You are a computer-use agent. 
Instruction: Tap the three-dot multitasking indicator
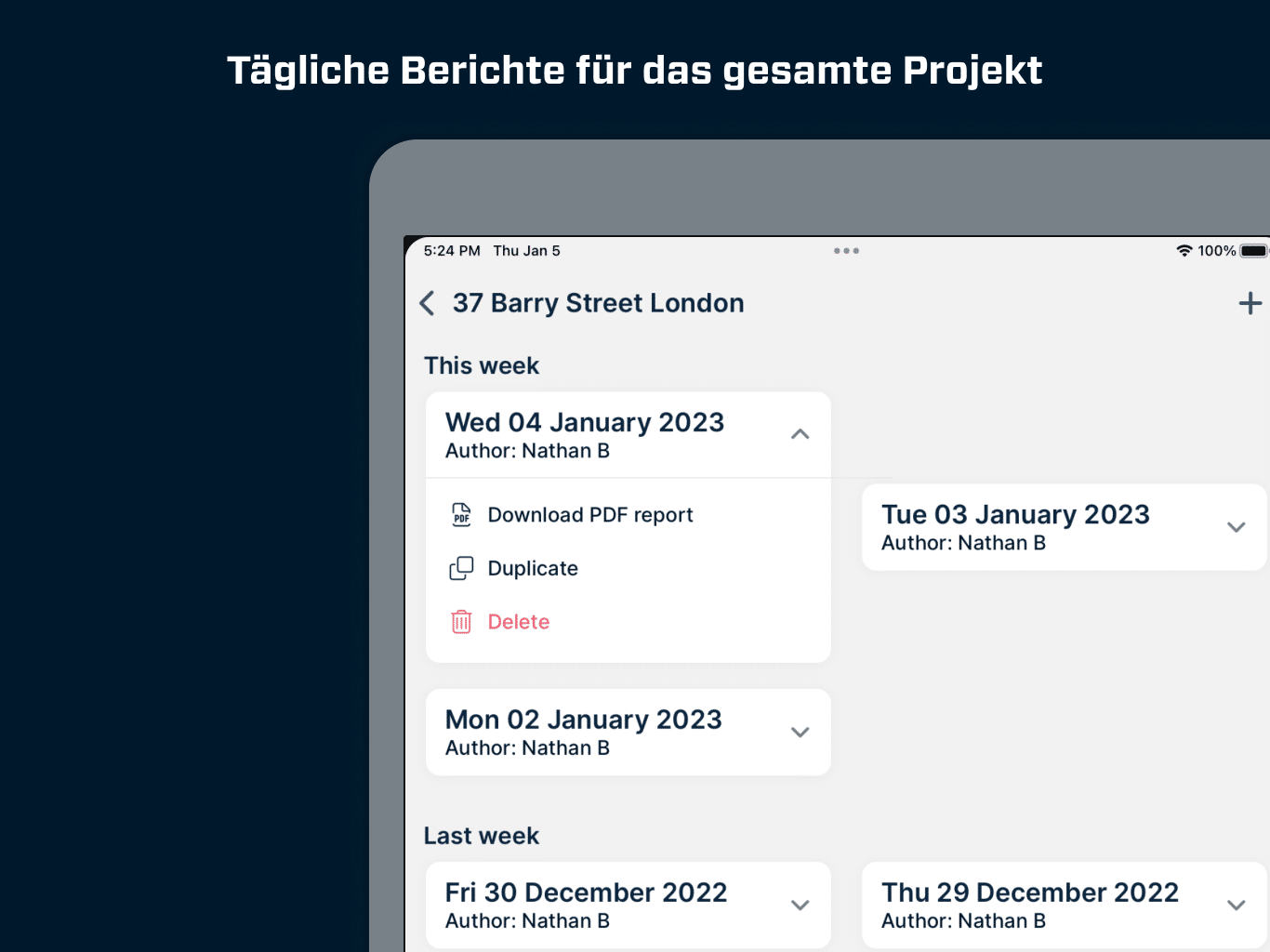(846, 251)
